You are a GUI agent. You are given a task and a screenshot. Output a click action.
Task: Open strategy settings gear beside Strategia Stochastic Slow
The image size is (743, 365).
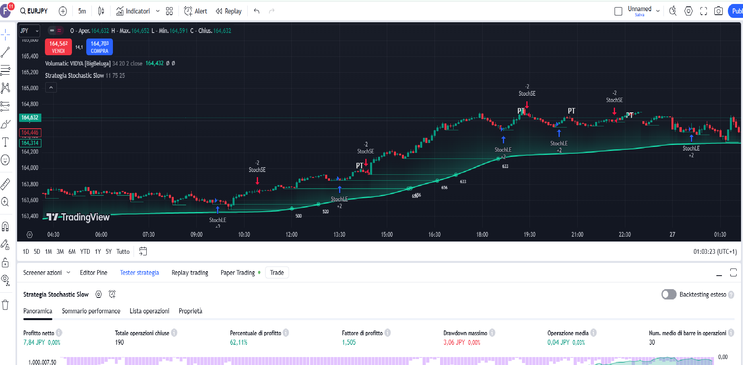pyautogui.click(x=99, y=295)
